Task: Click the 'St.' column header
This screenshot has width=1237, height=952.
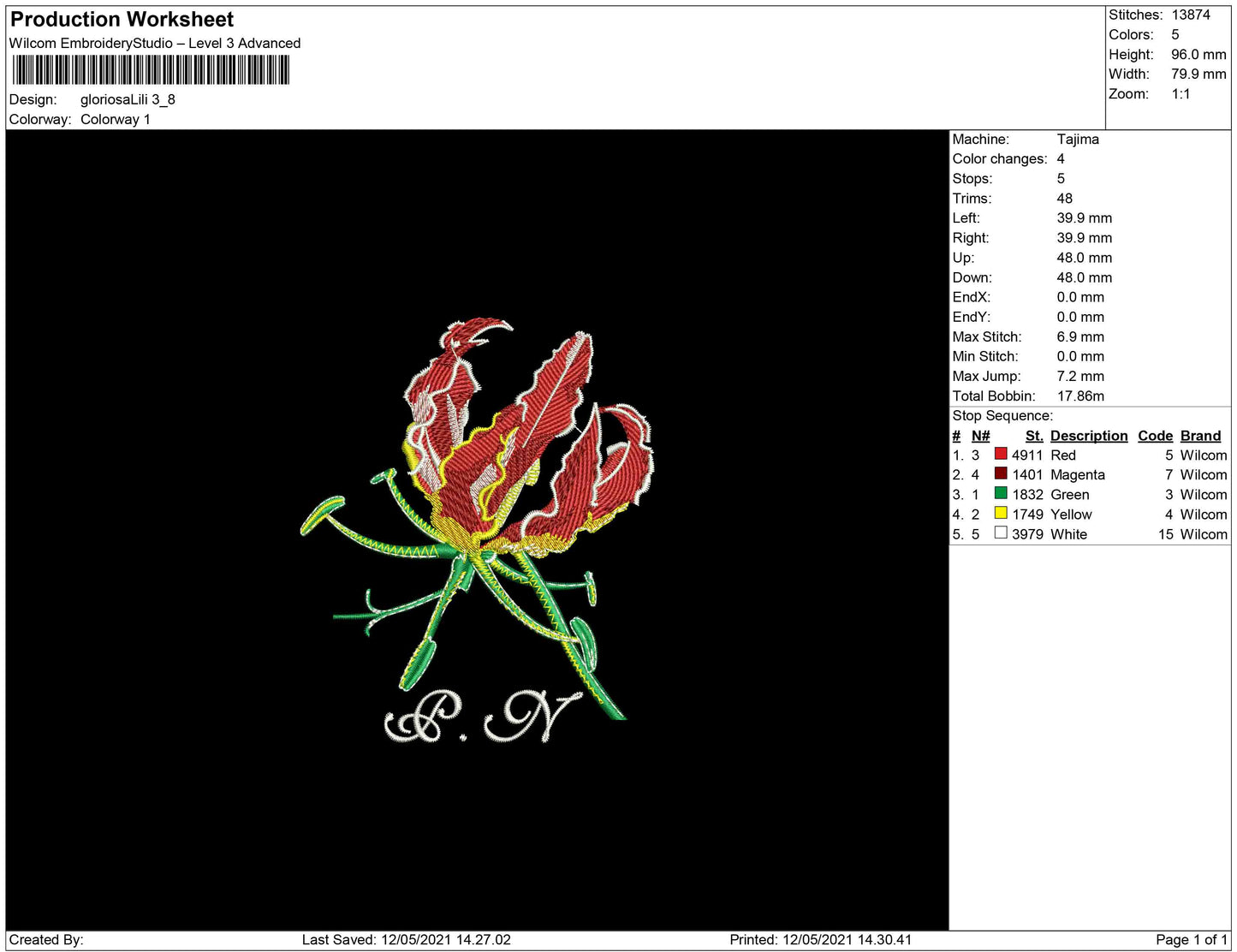Action: pos(1034,435)
